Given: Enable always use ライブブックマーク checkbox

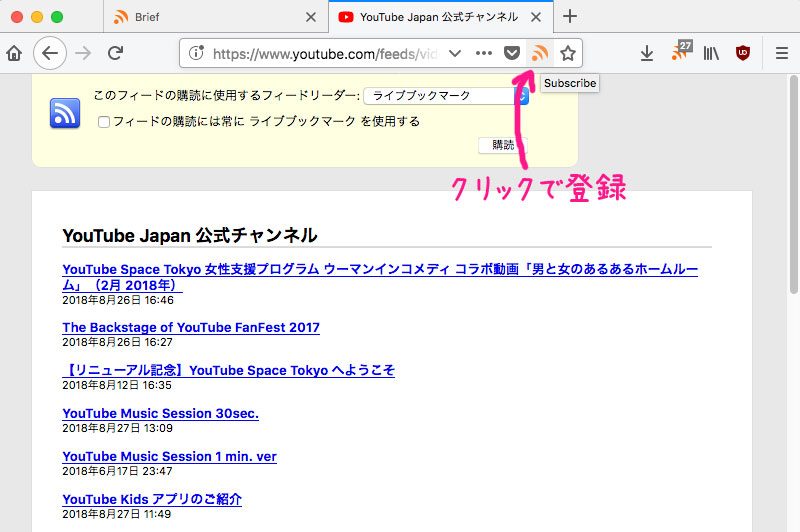Looking at the screenshot, I should pos(104,122).
